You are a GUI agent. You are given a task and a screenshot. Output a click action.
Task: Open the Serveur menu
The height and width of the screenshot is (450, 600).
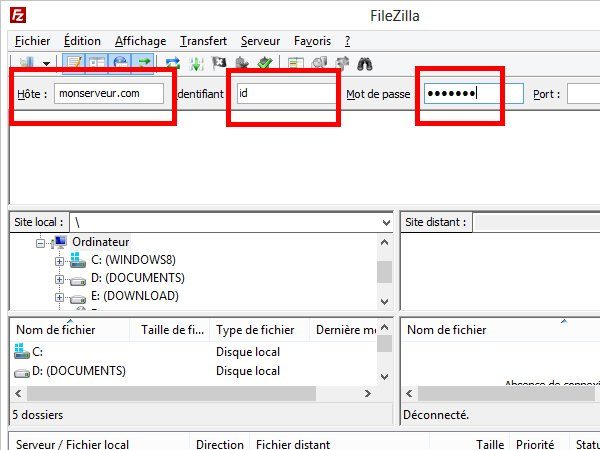tap(260, 41)
